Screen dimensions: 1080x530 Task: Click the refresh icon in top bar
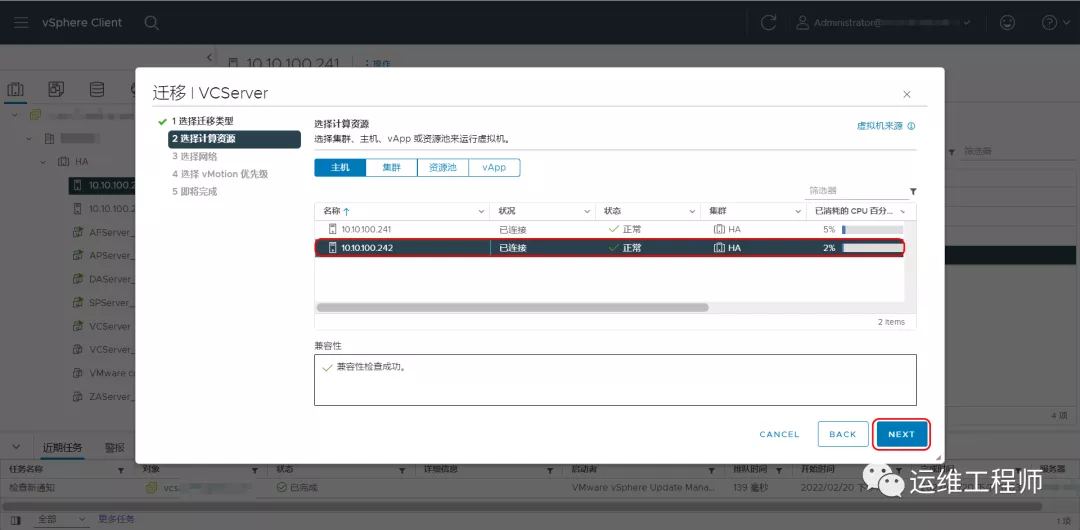768,22
